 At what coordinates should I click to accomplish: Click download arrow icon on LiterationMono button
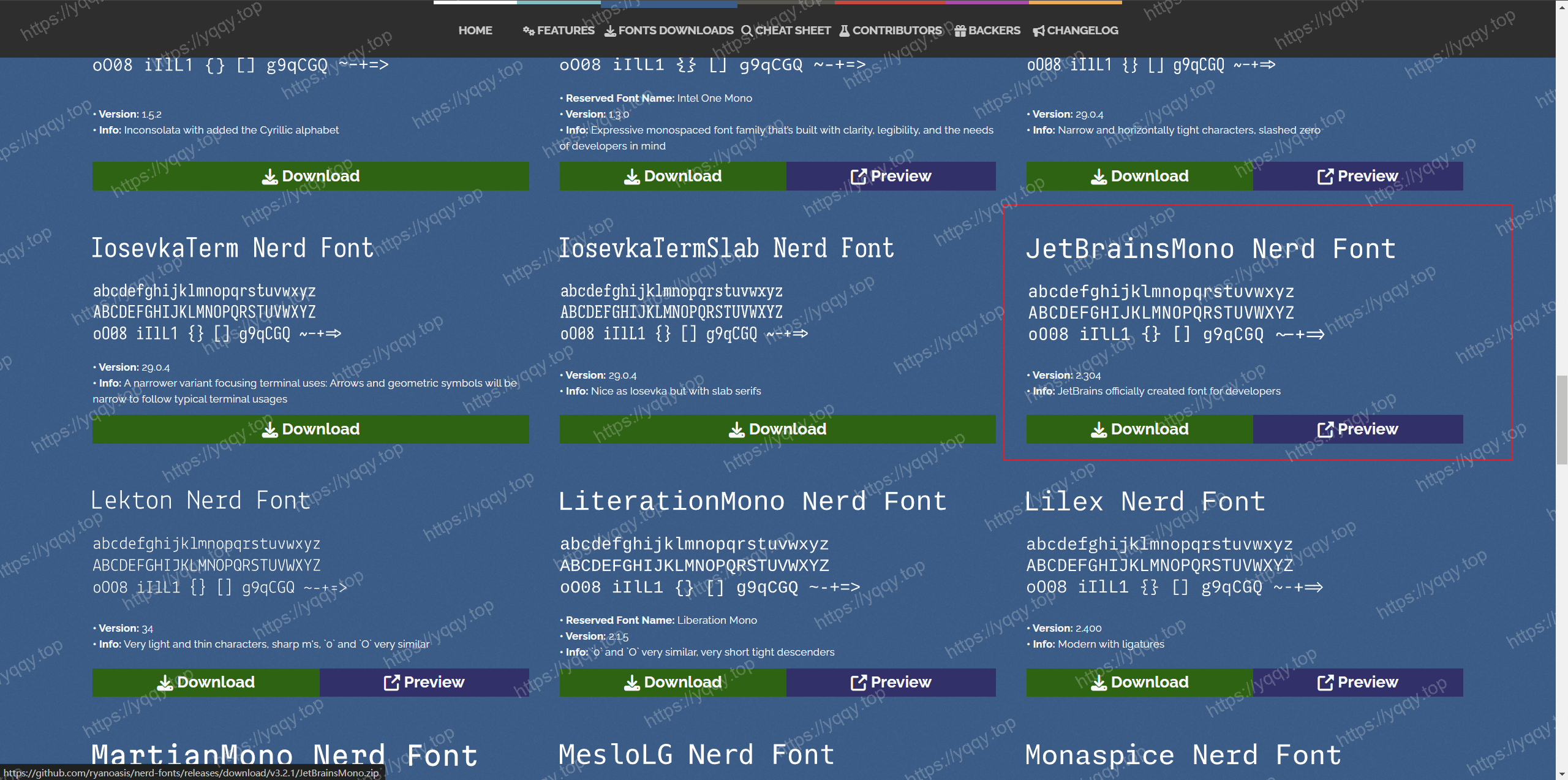click(x=631, y=683)
